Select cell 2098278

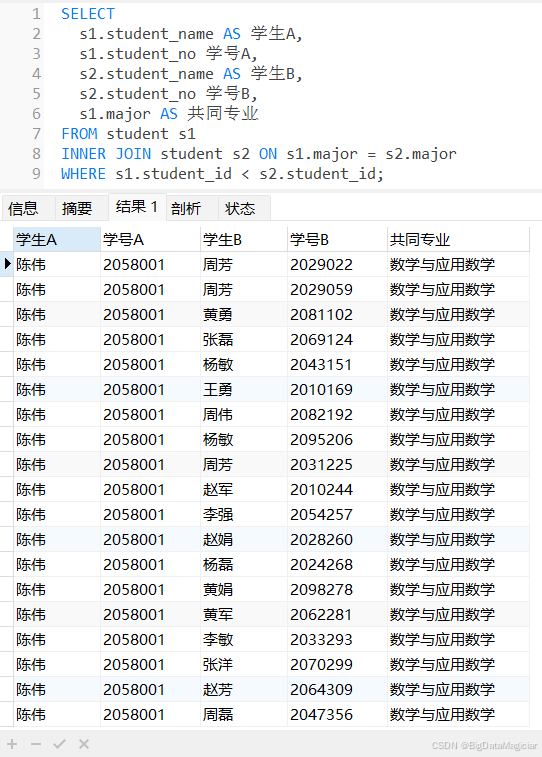(x=337, y=589)
